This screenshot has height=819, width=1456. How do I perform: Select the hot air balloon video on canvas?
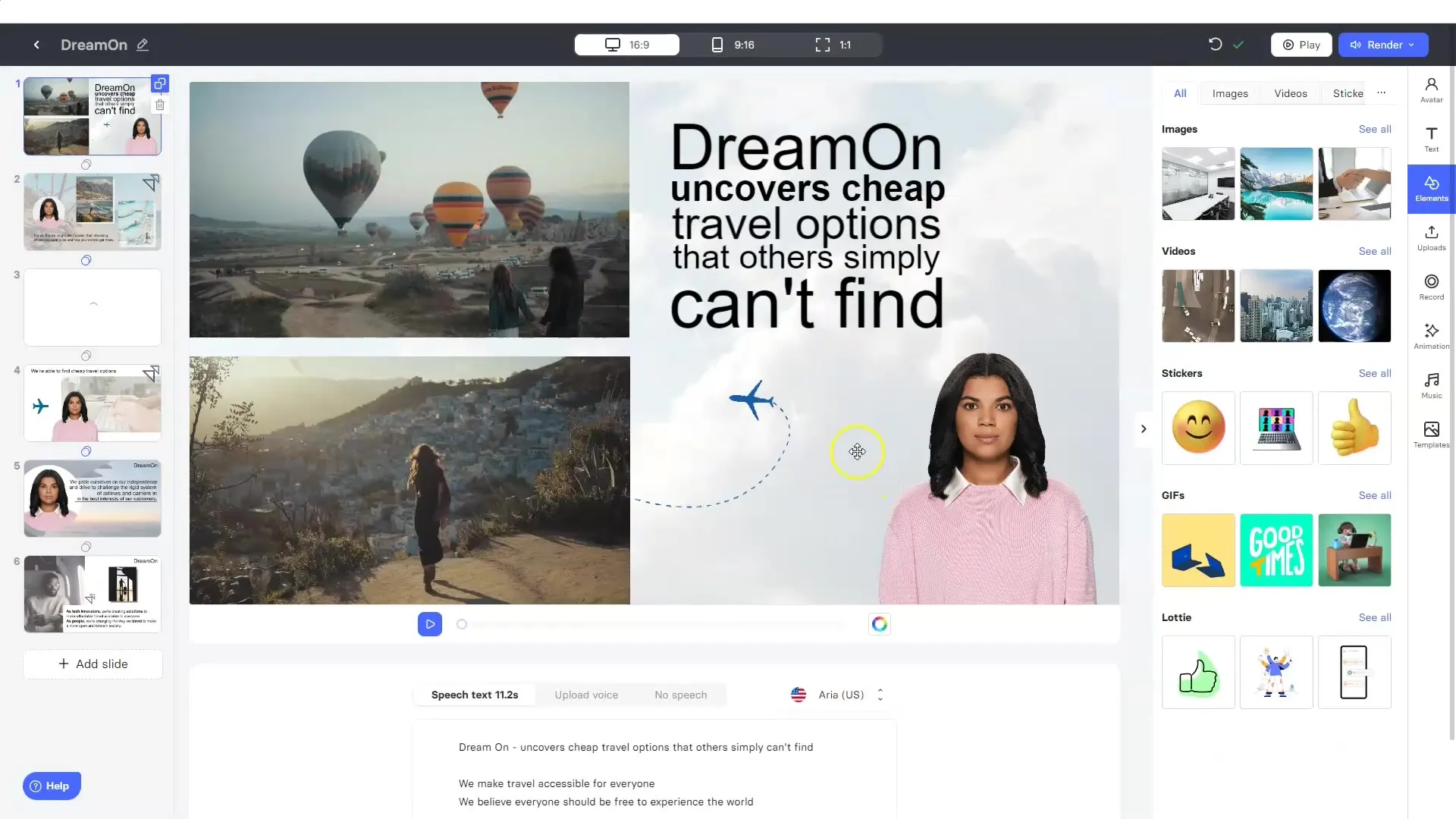[x=409, y=209]
